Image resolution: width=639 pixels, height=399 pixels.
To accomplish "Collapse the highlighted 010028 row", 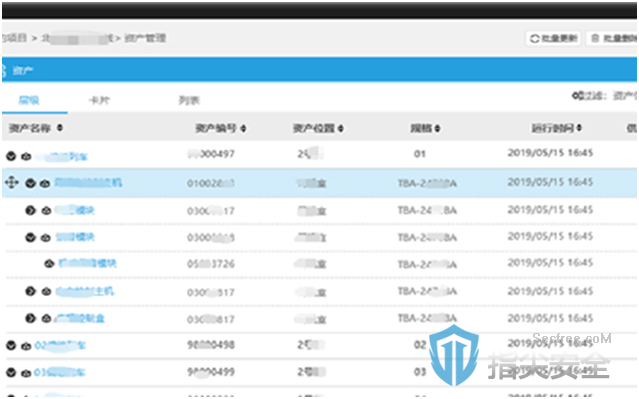I will pos(30,183).
